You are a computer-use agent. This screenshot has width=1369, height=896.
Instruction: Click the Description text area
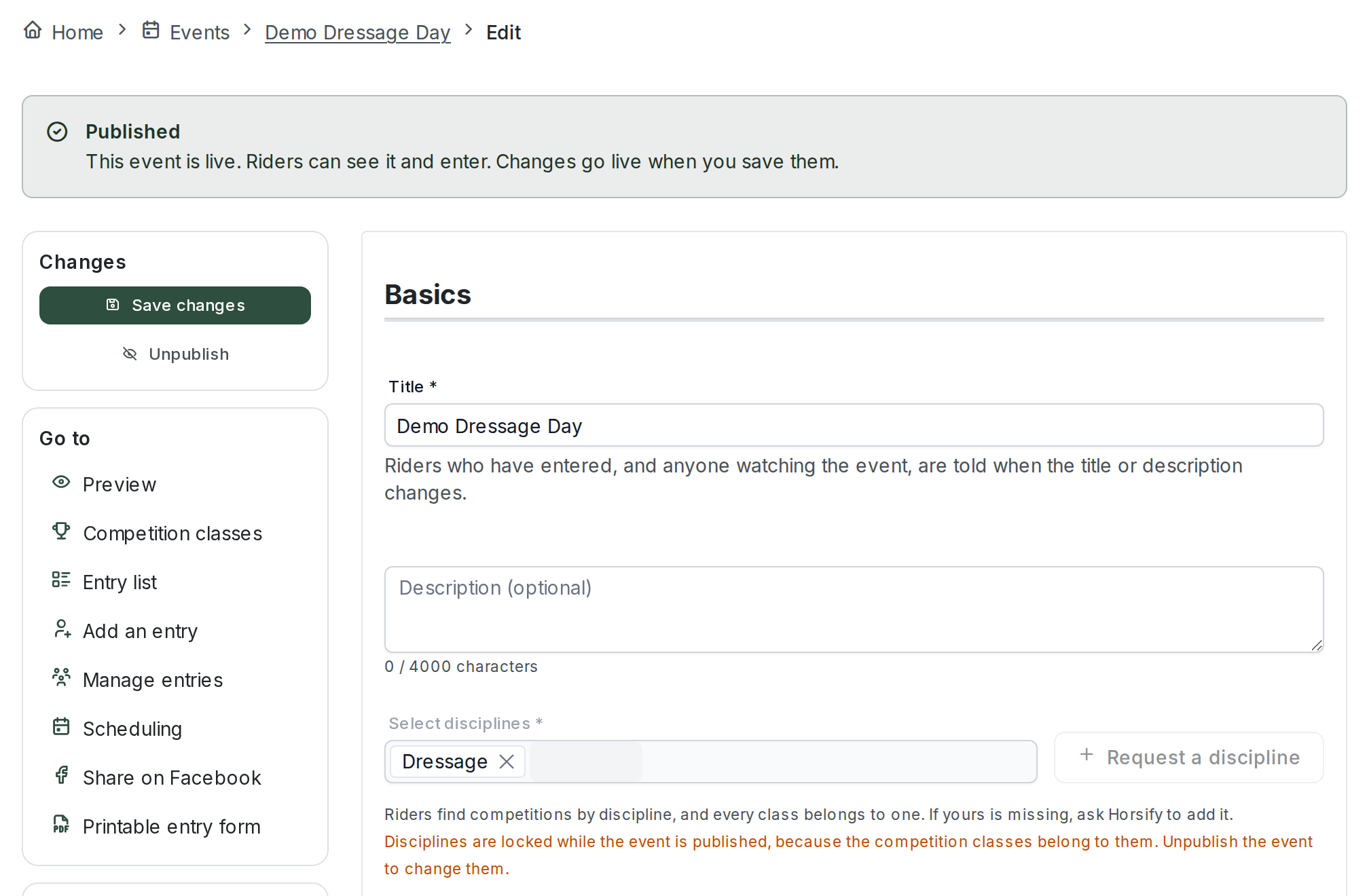[854, 610]
